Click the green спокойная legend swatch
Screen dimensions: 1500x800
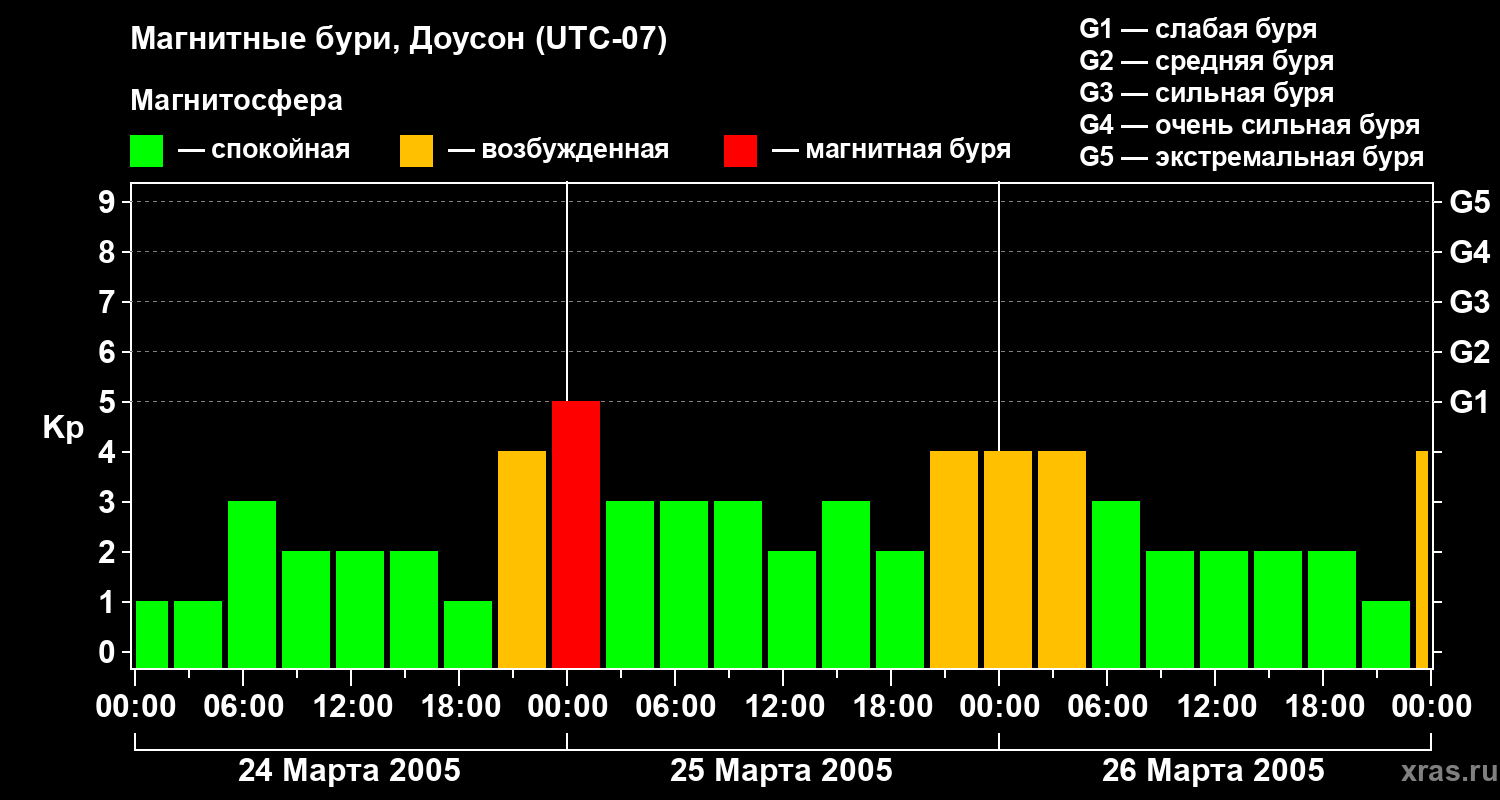pos(146,151)
